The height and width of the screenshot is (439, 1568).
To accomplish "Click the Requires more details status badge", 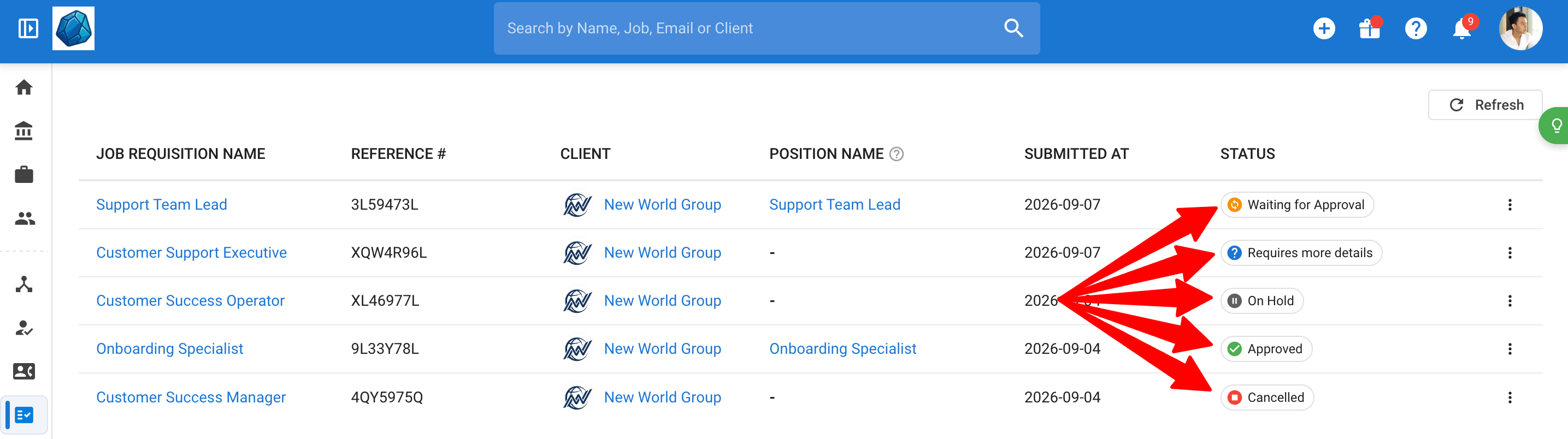I will tap(1301, 253).
